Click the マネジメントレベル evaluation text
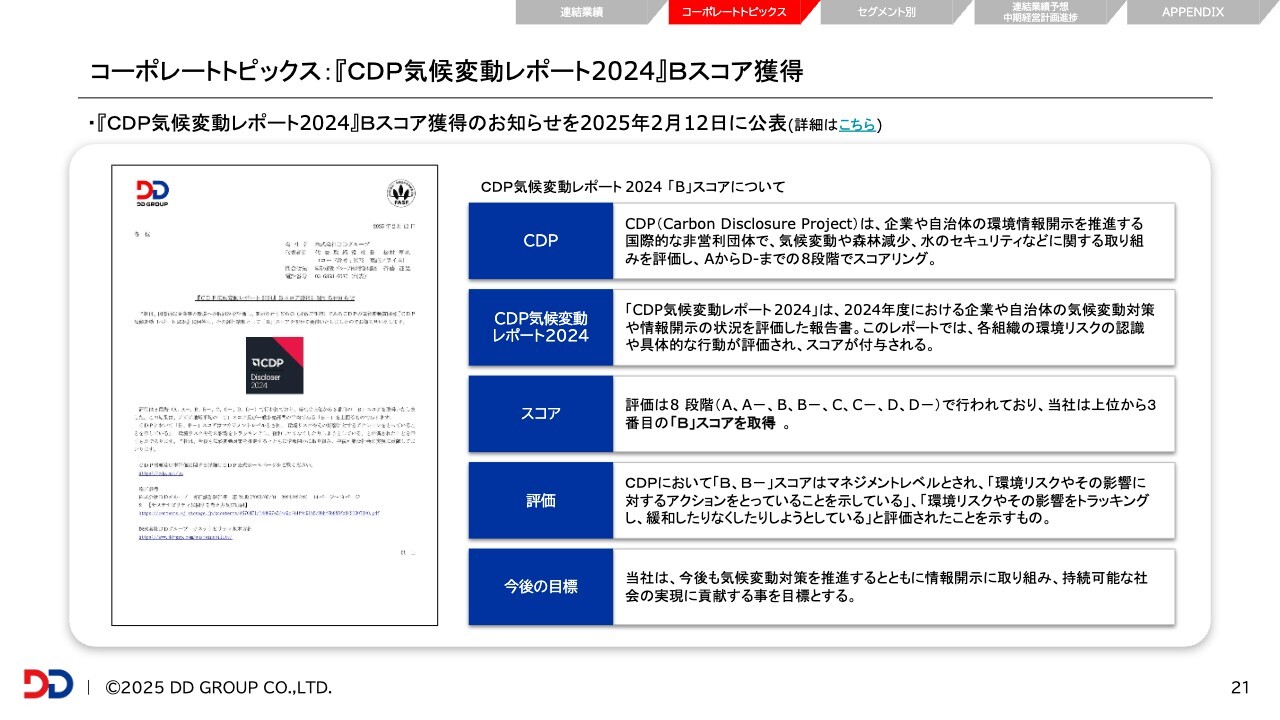Screen dimensions: 1280x720 (887, 500)
